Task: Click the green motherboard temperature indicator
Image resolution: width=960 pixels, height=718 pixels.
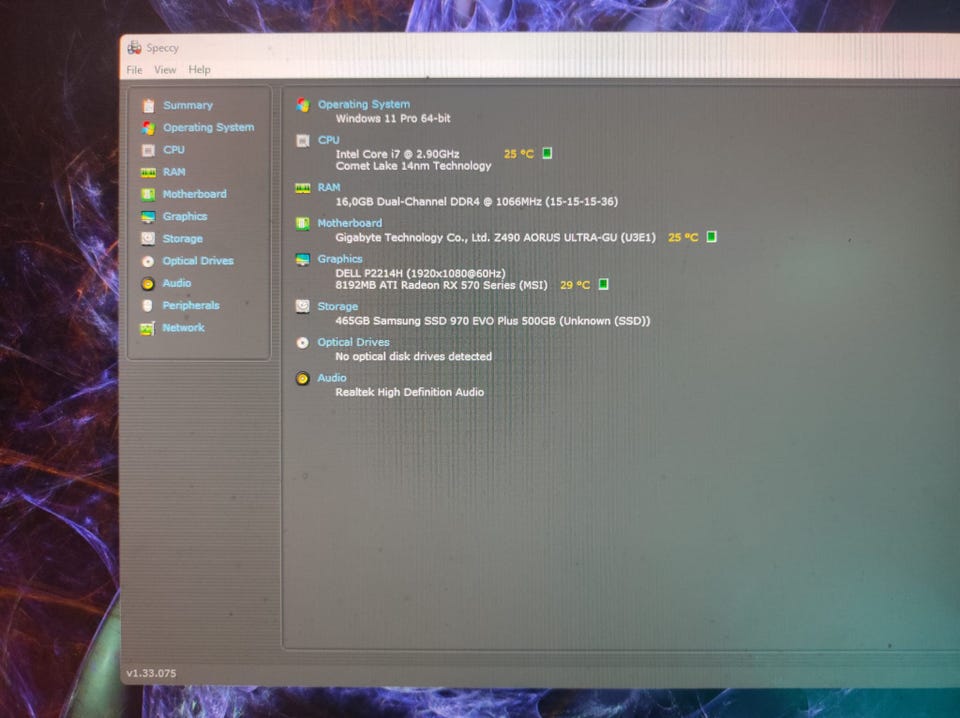Action: [711, 237]
